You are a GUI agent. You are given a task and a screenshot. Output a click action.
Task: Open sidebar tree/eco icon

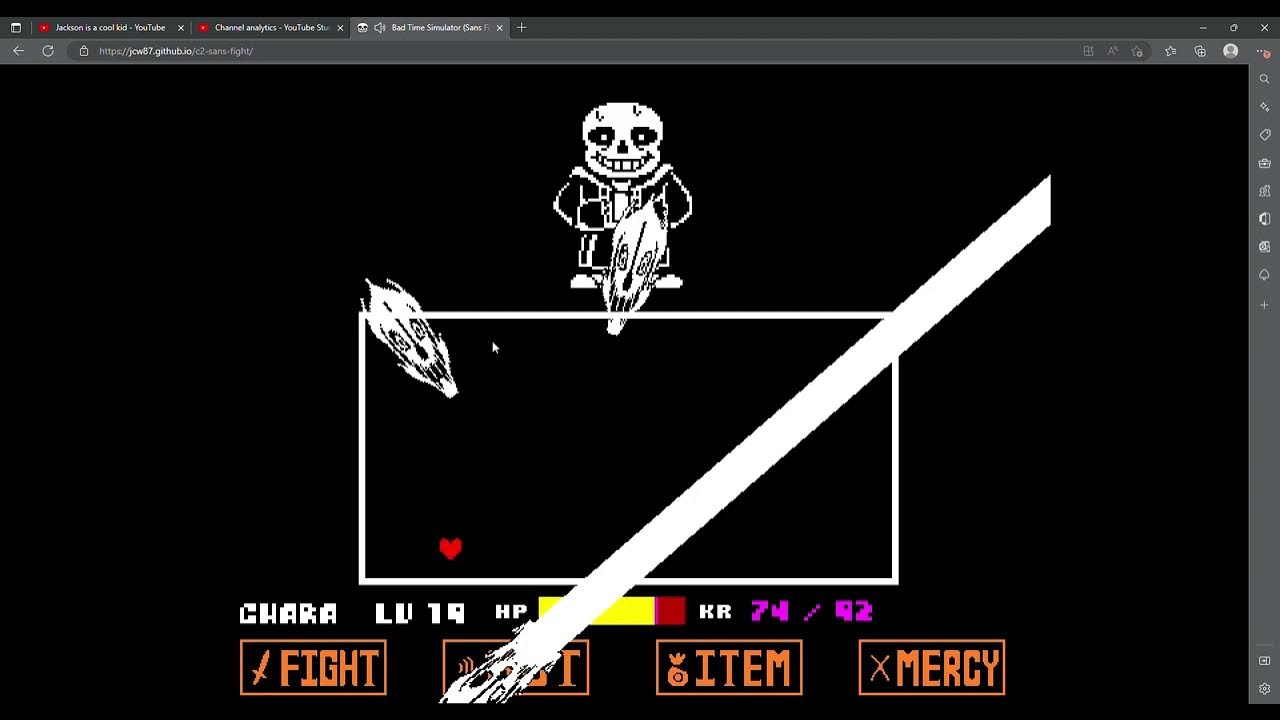click(x=1264, y=275)
